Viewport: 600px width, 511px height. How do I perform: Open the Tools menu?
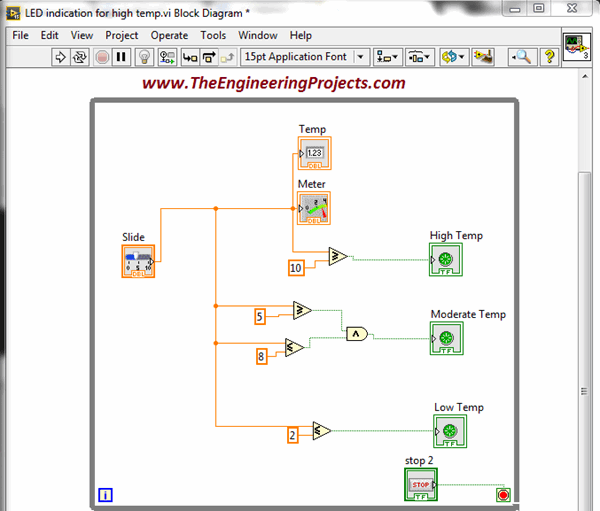[x=213, y=36]
